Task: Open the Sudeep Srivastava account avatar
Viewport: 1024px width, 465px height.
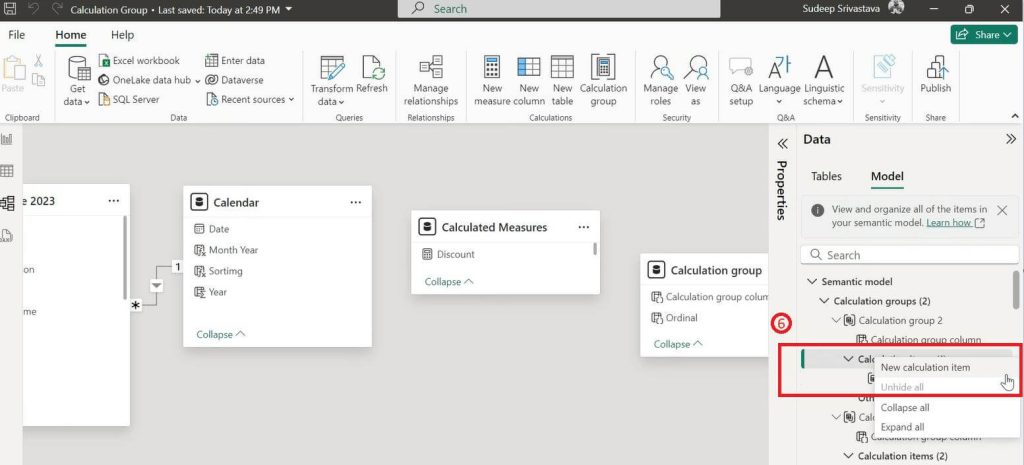Action: [897, 8]
